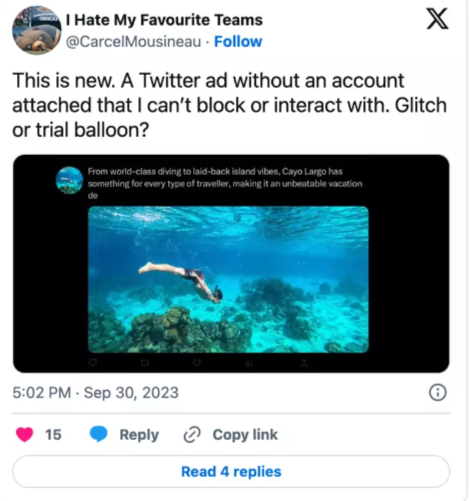471x501 pixels.
Task: Click the faint views chart icon below the ad
Action: (249, 363)
